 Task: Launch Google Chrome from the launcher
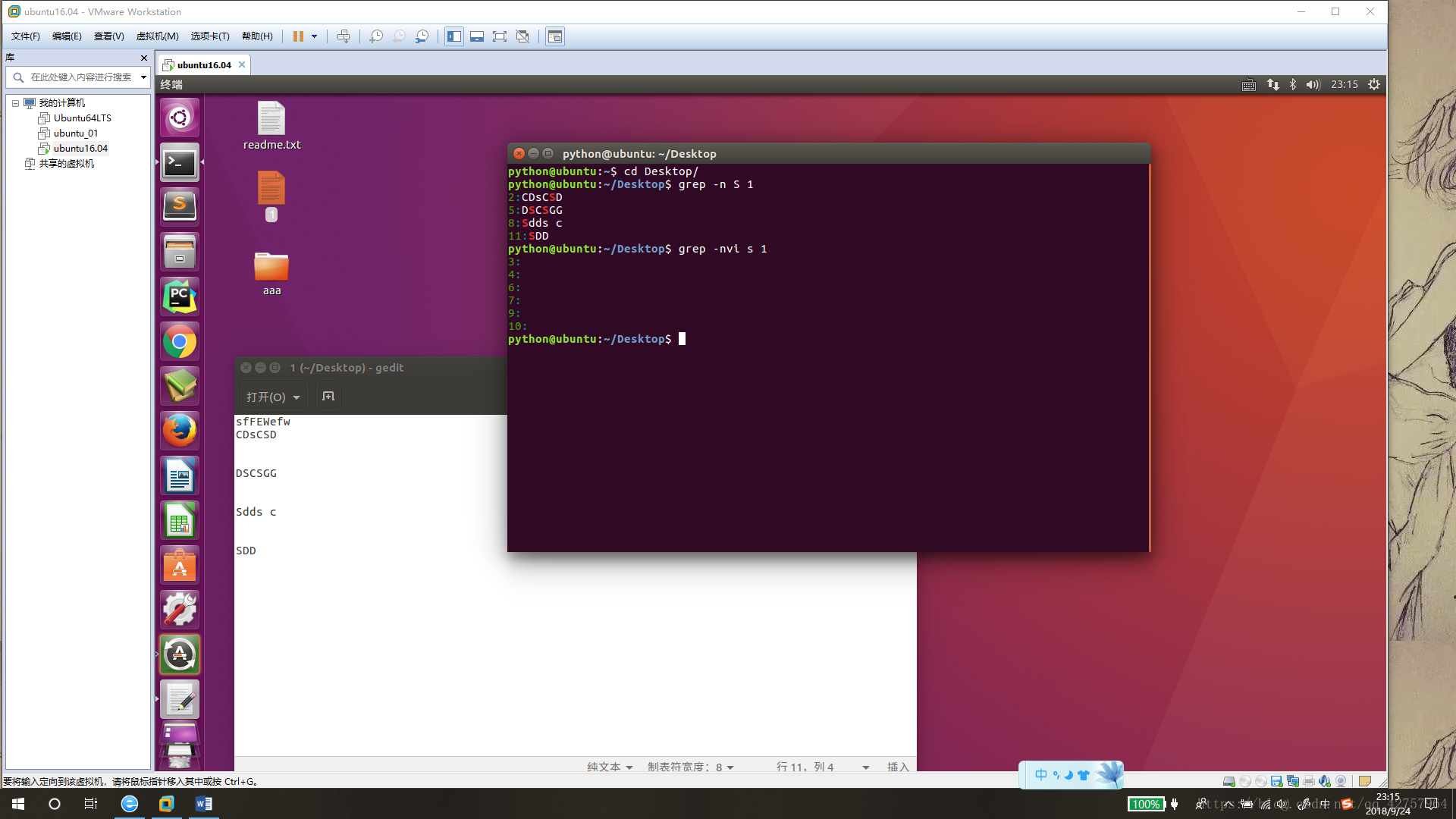(180, 341)
